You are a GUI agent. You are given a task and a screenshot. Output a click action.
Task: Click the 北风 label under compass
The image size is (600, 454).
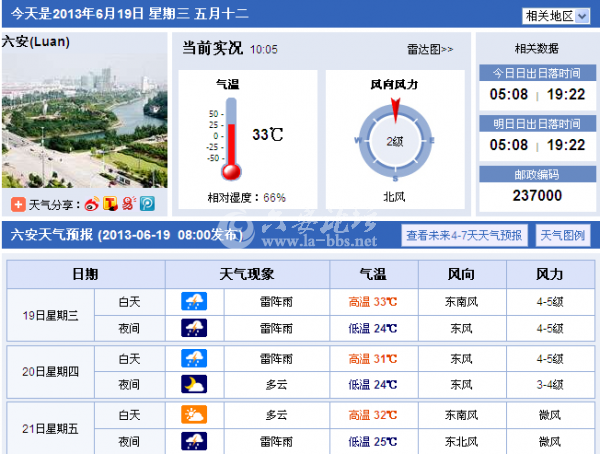tap(395, 197)
